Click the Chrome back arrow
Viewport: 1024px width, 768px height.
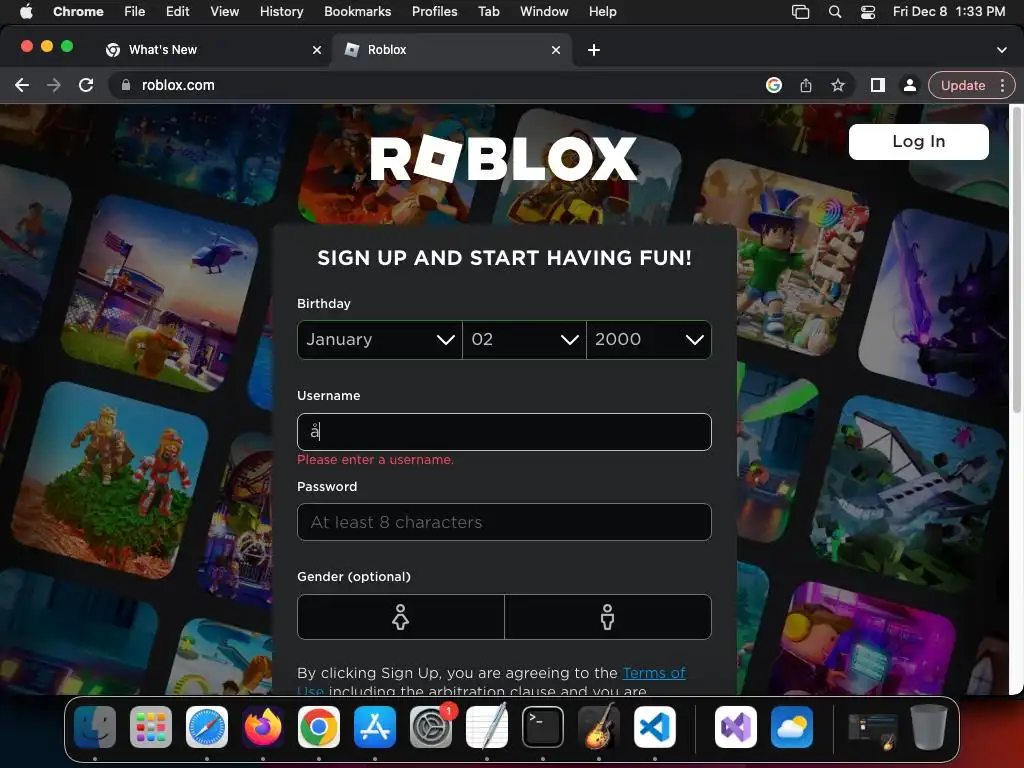point(22,85)
